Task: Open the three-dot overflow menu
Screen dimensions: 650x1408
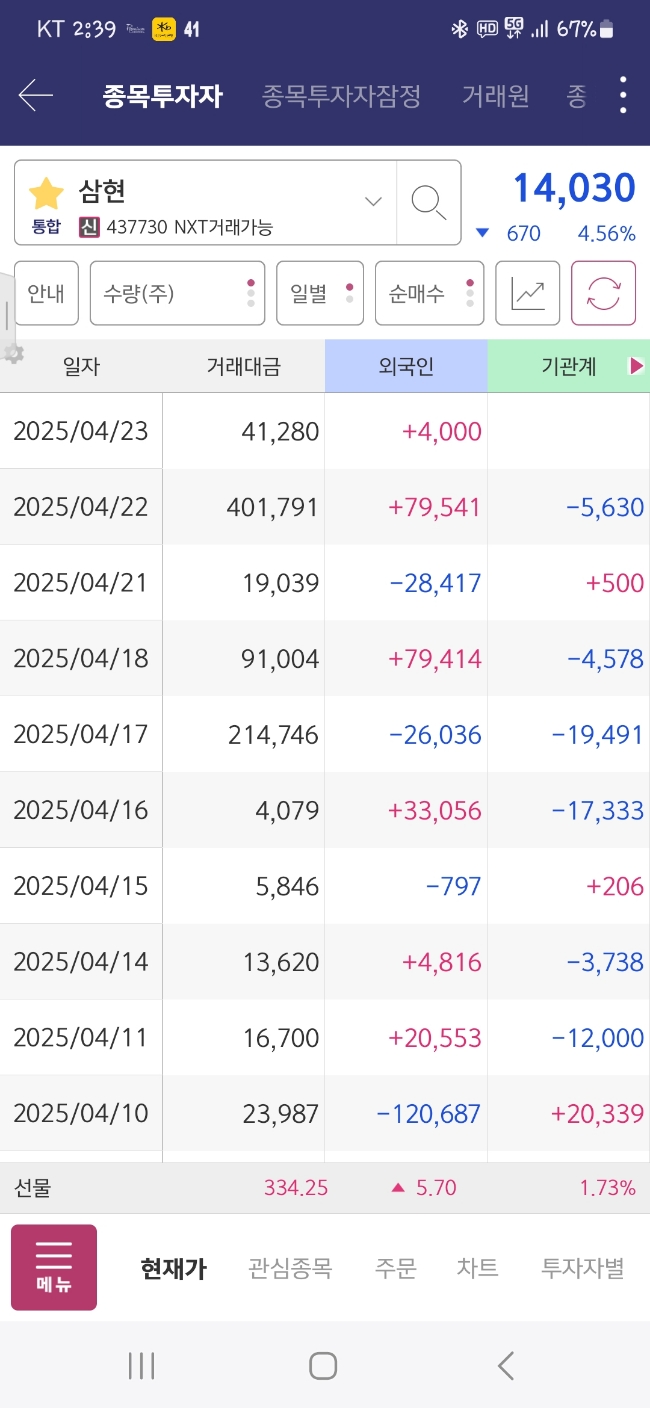Action: [x=623, y=95]
